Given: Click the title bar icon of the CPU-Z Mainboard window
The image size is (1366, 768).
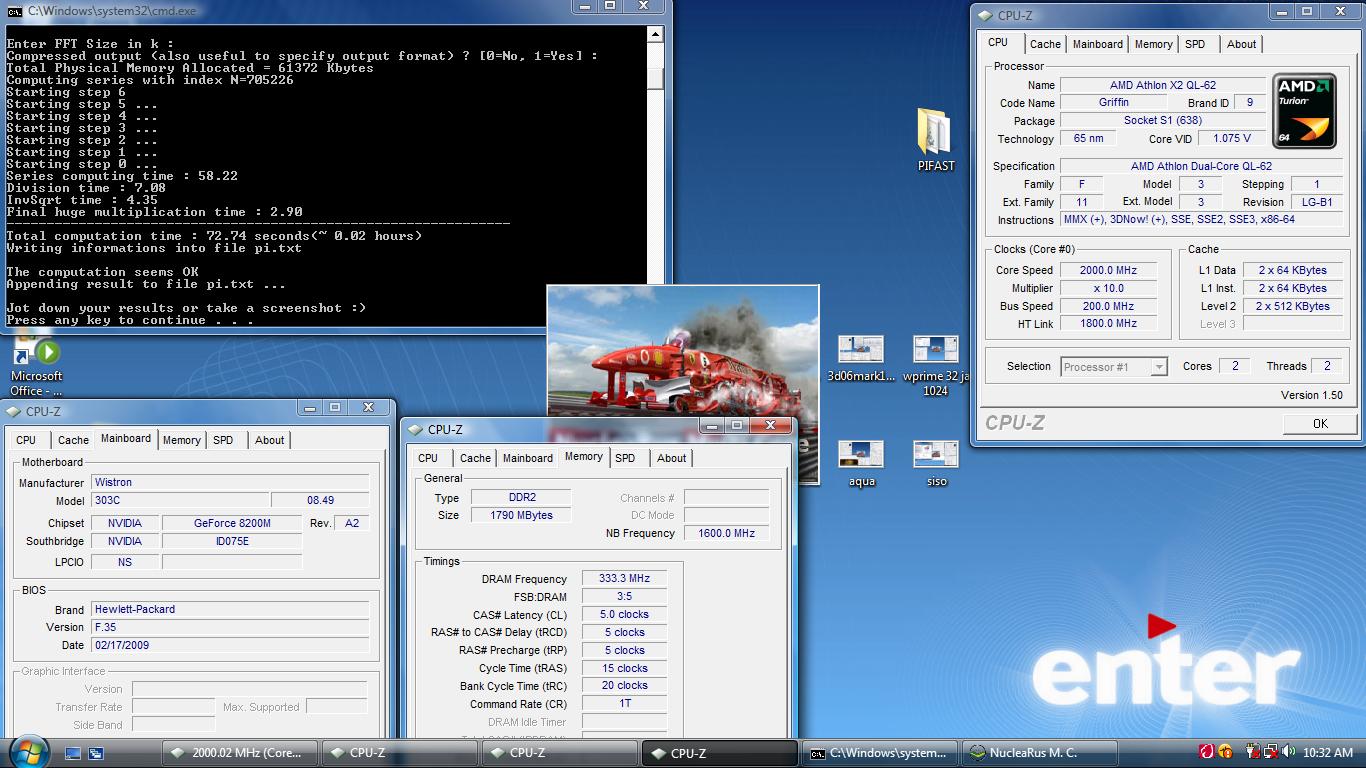Looking at the screenshot, I should (14, 411).
